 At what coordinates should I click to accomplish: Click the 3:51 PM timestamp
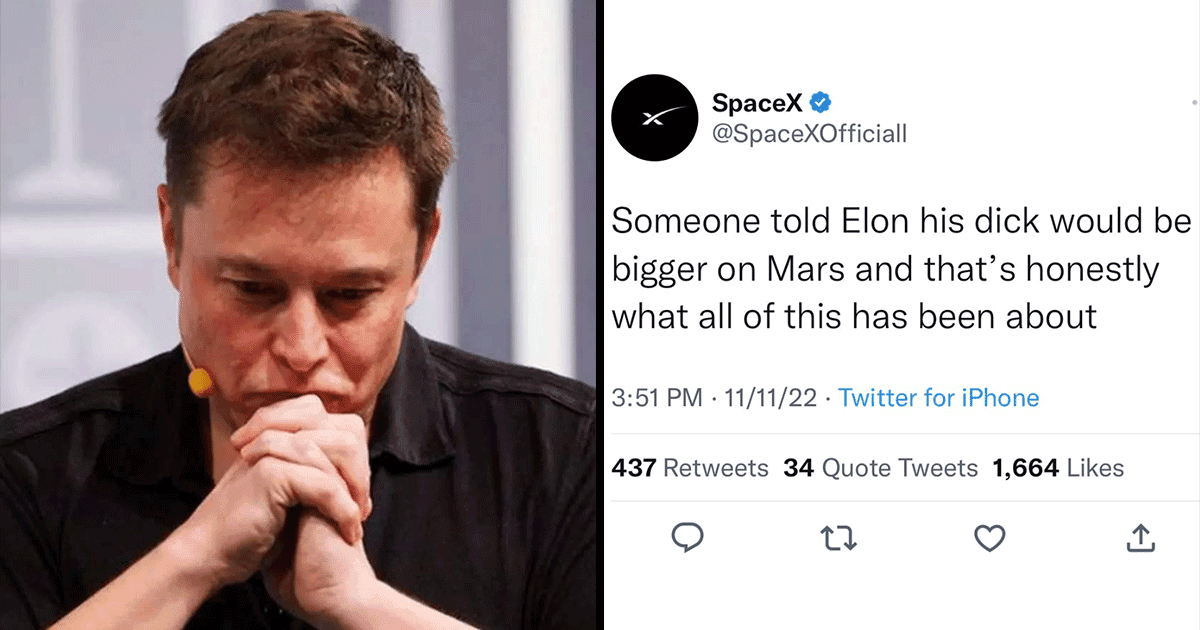(x=655, y=398)
